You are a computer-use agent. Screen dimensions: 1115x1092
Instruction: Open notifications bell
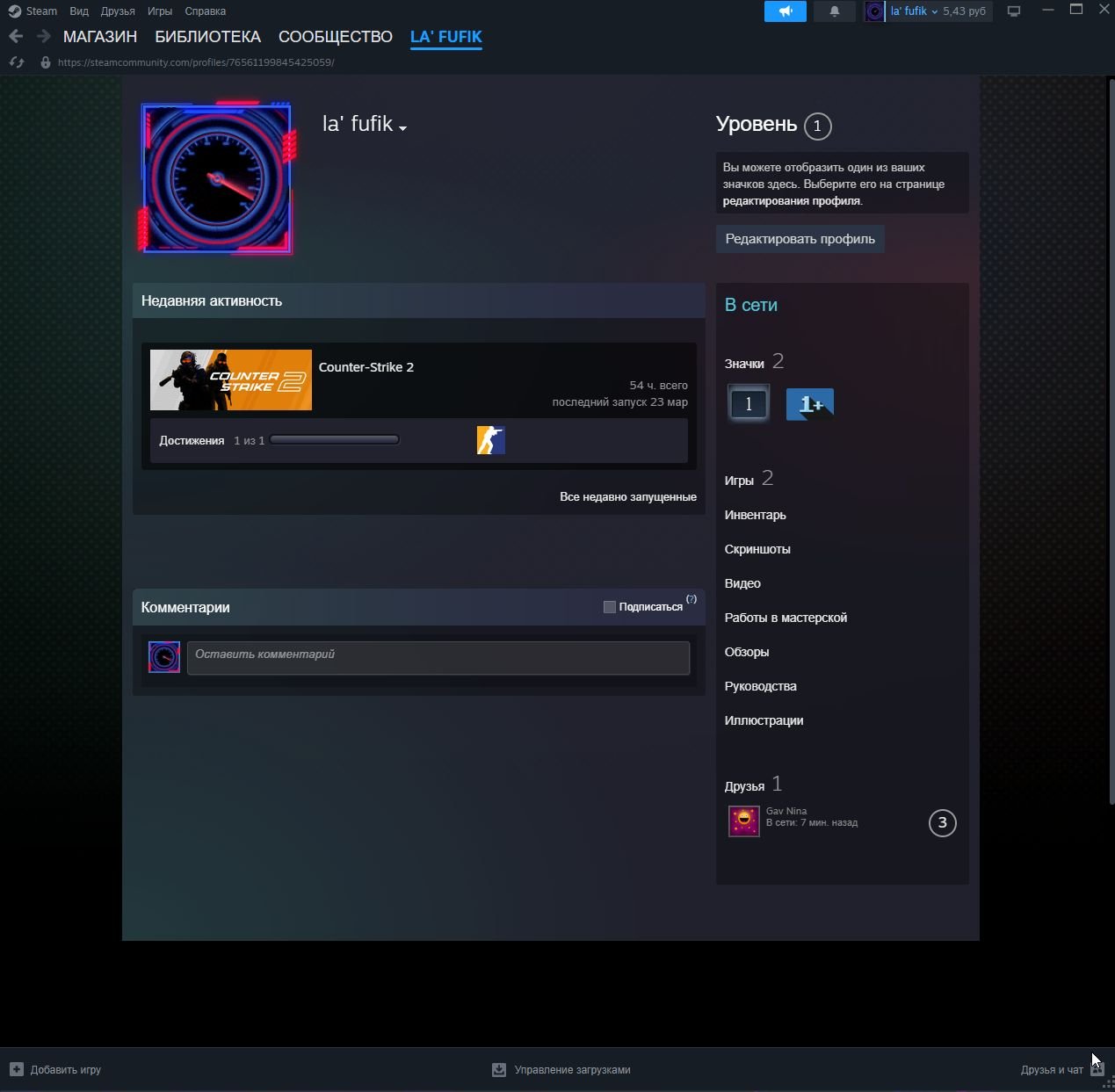pyautogui.click(x=835, y=11)
